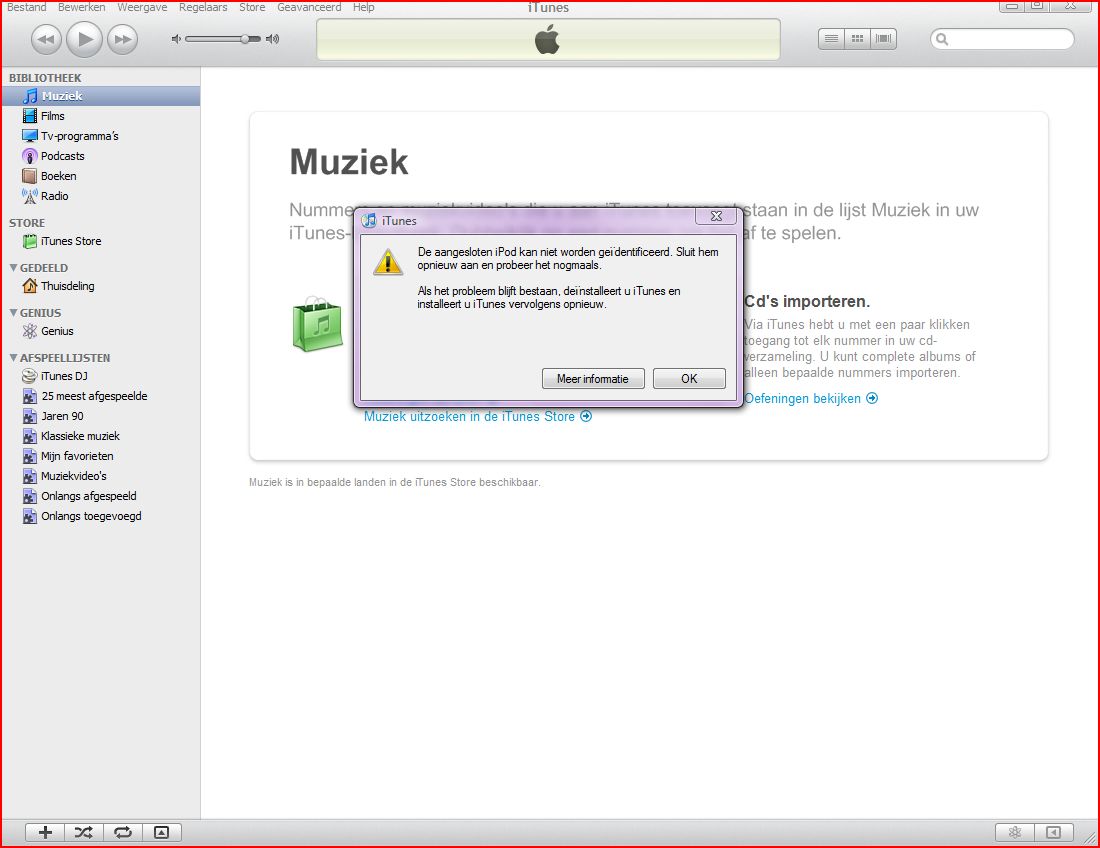Click the next track fast-forward button
Viewport: 1100px width, 848px height.
click(122, 39)
